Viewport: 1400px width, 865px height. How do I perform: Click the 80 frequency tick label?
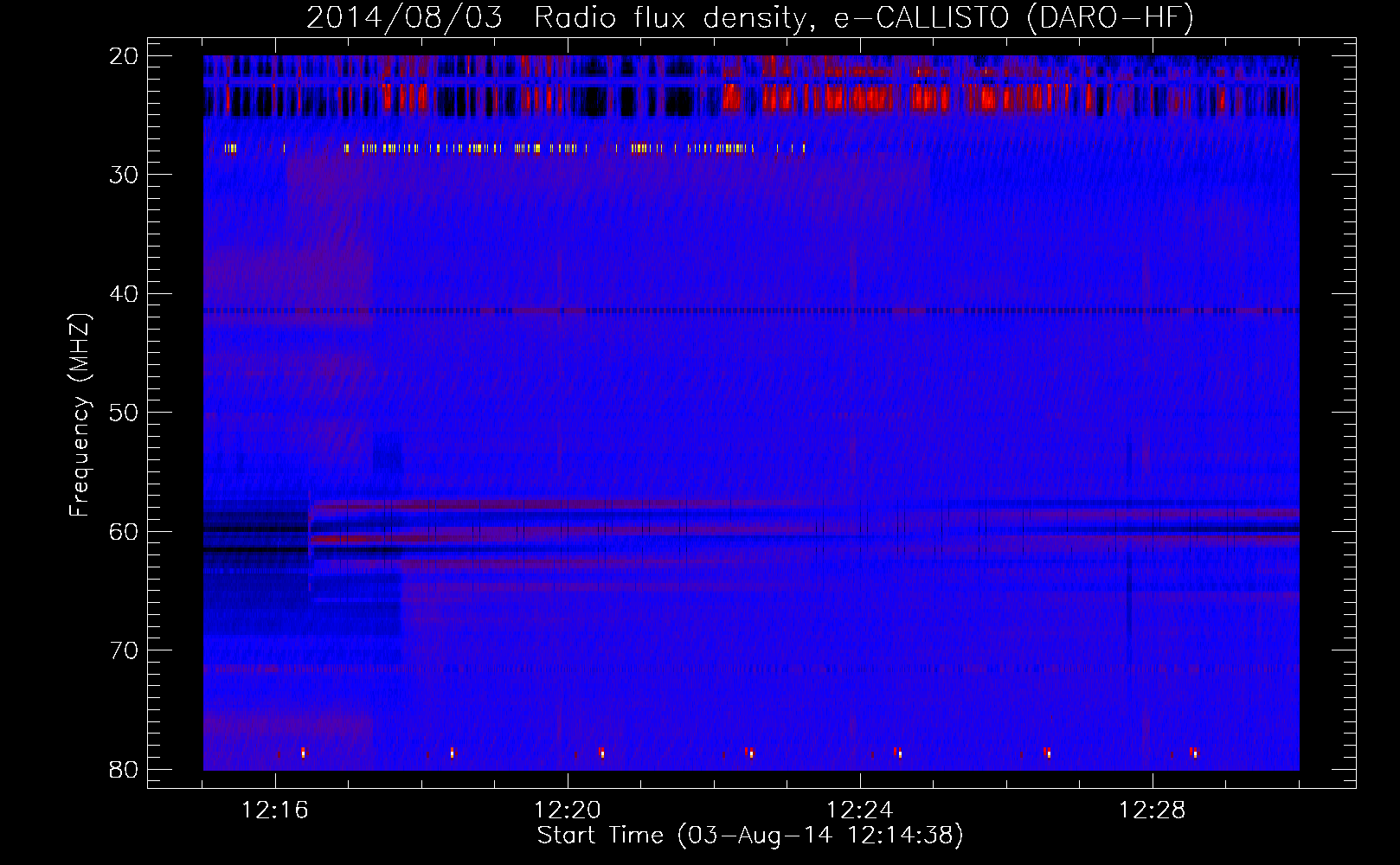click(x=125, y=770)
